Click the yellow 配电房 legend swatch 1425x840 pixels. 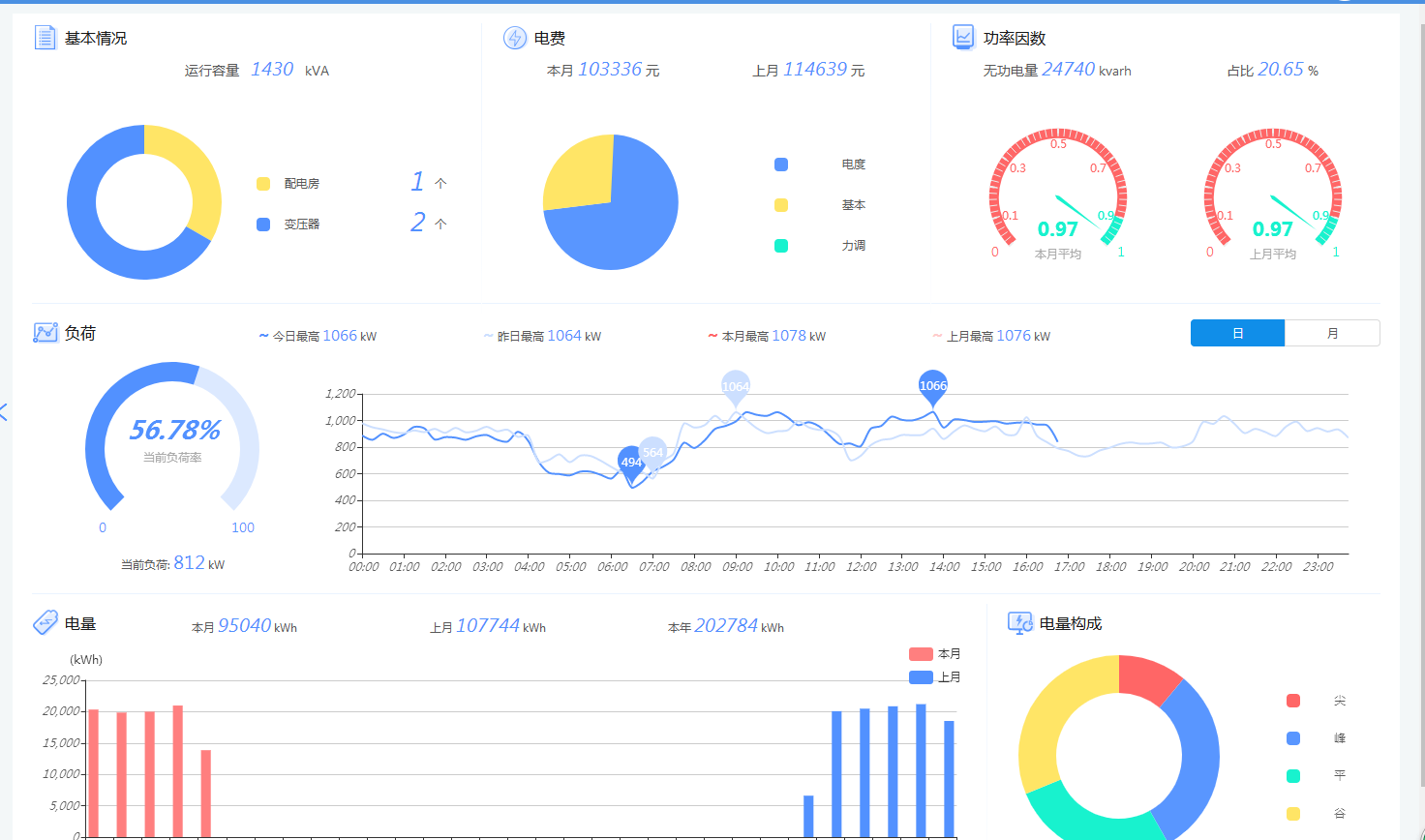click(x=263, y=184)
